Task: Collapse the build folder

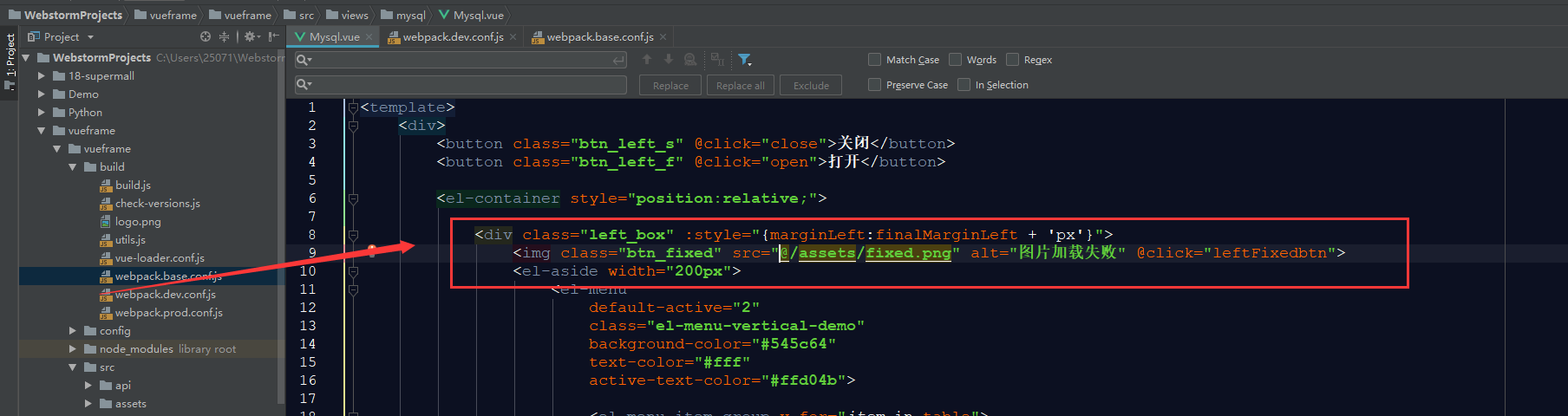Action: pos(73,167)
